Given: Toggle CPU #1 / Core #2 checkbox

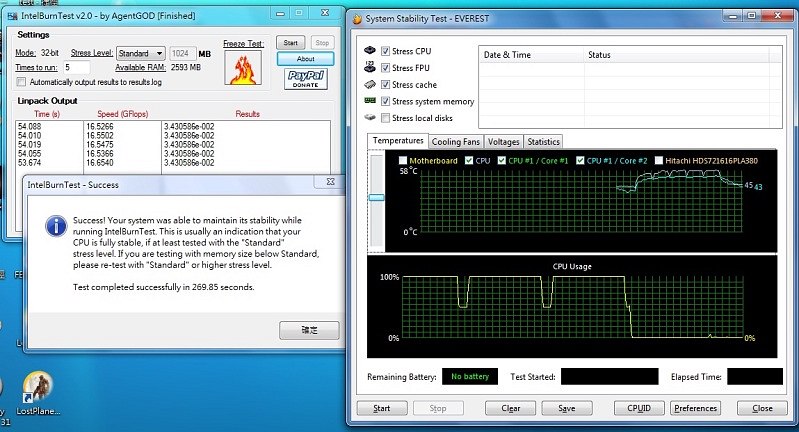Looking at the screenshot, I should 580,160.
